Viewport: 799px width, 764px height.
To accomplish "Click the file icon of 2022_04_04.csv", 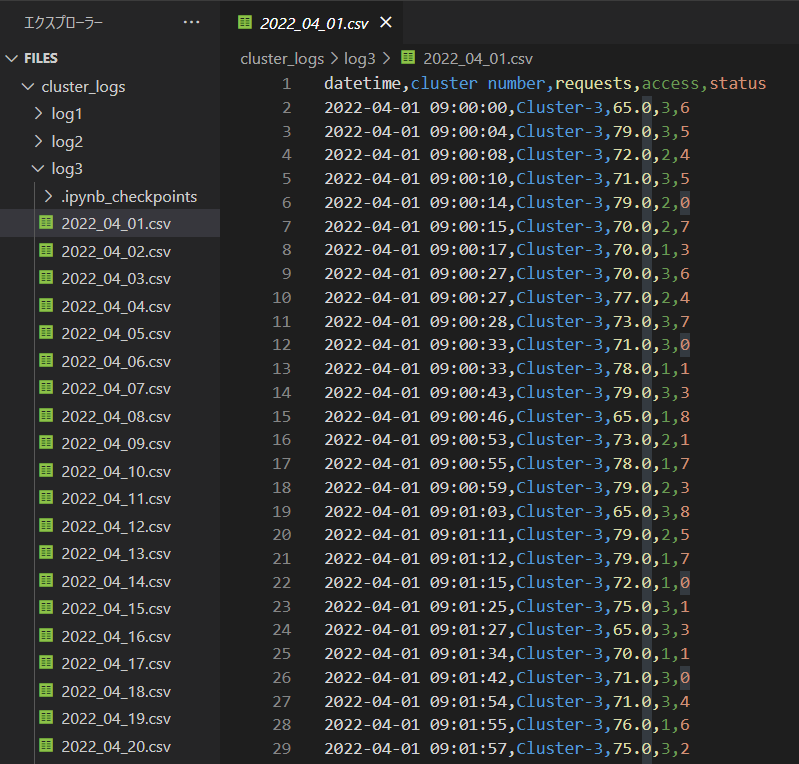I will point(46,305).
